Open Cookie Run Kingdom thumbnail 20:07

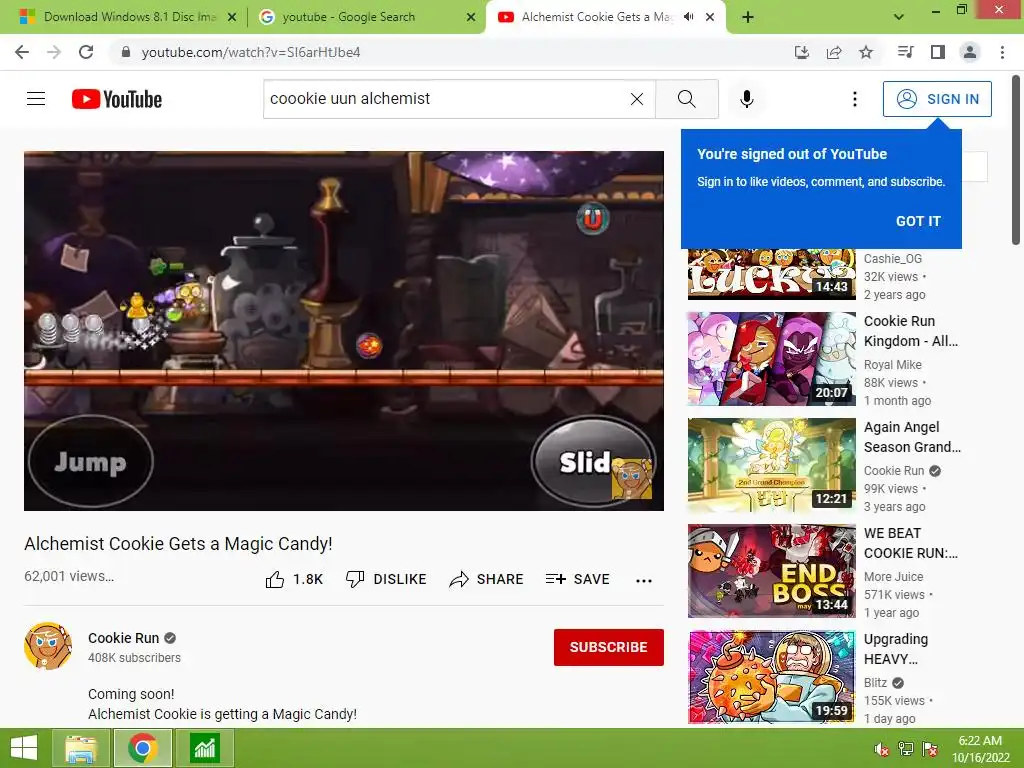(771, 359)
